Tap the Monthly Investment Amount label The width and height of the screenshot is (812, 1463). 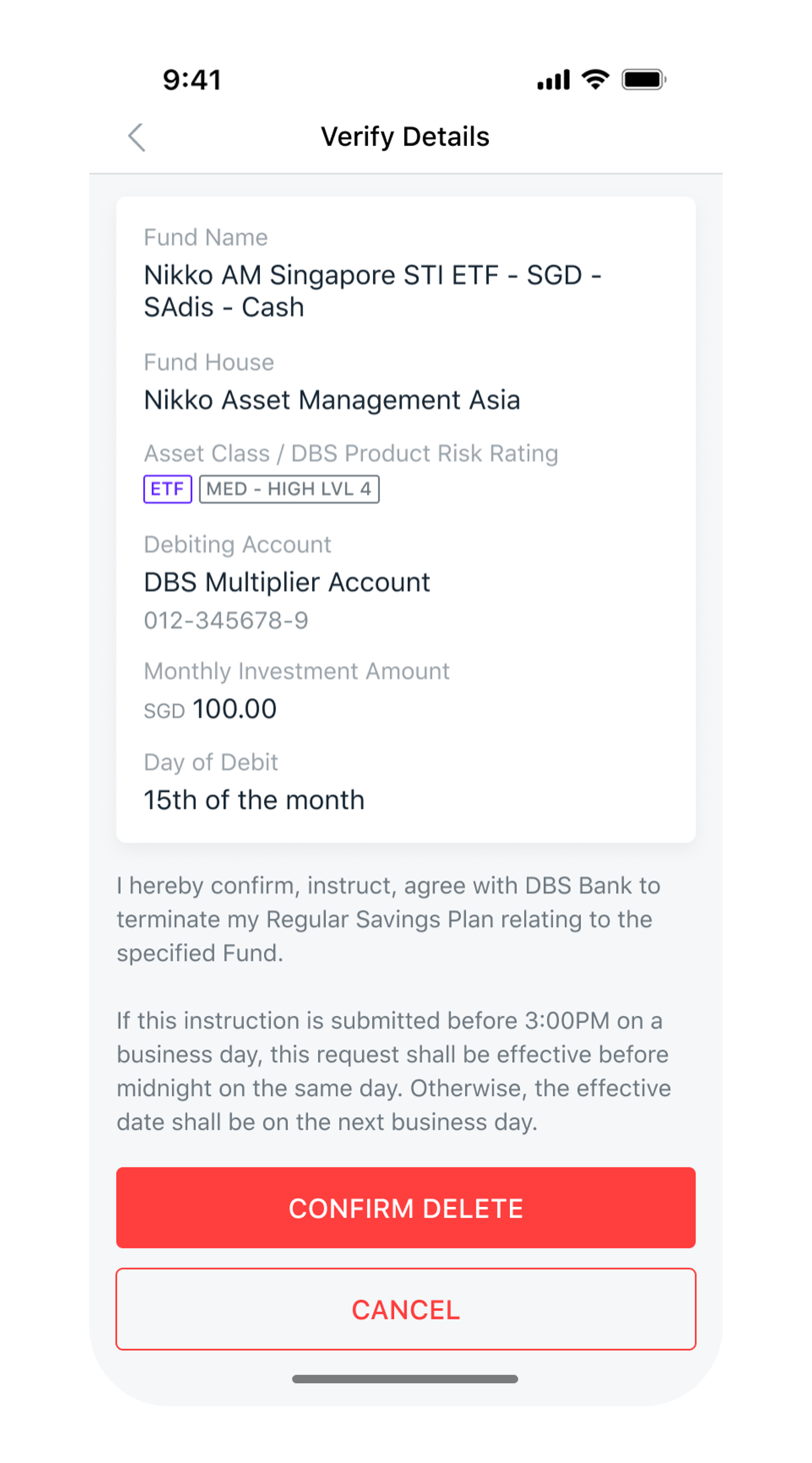[297, 672]
